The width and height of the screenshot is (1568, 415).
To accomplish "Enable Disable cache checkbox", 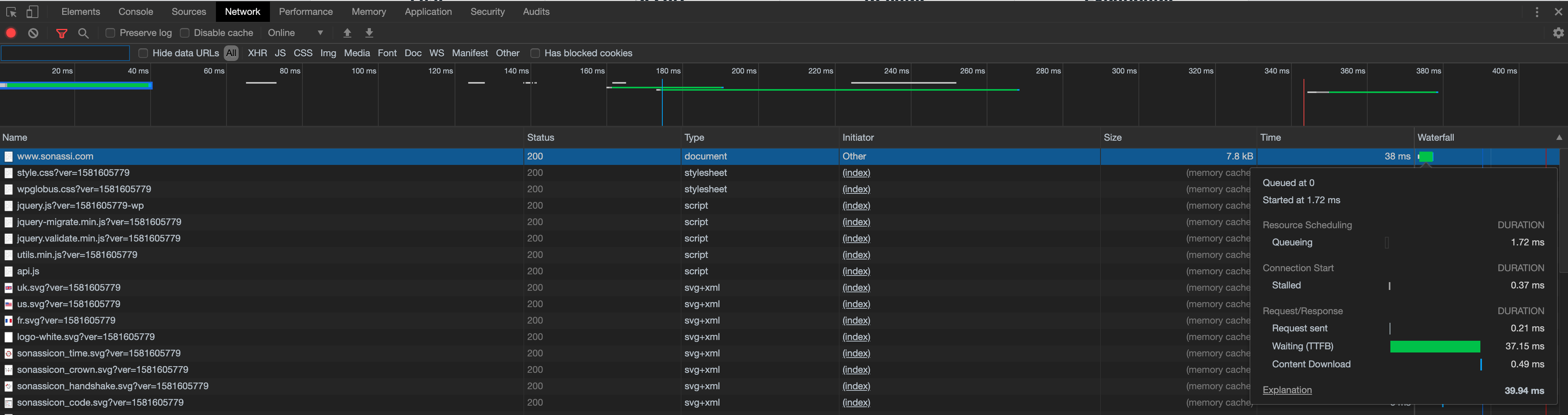I will (x=184, y=33).
